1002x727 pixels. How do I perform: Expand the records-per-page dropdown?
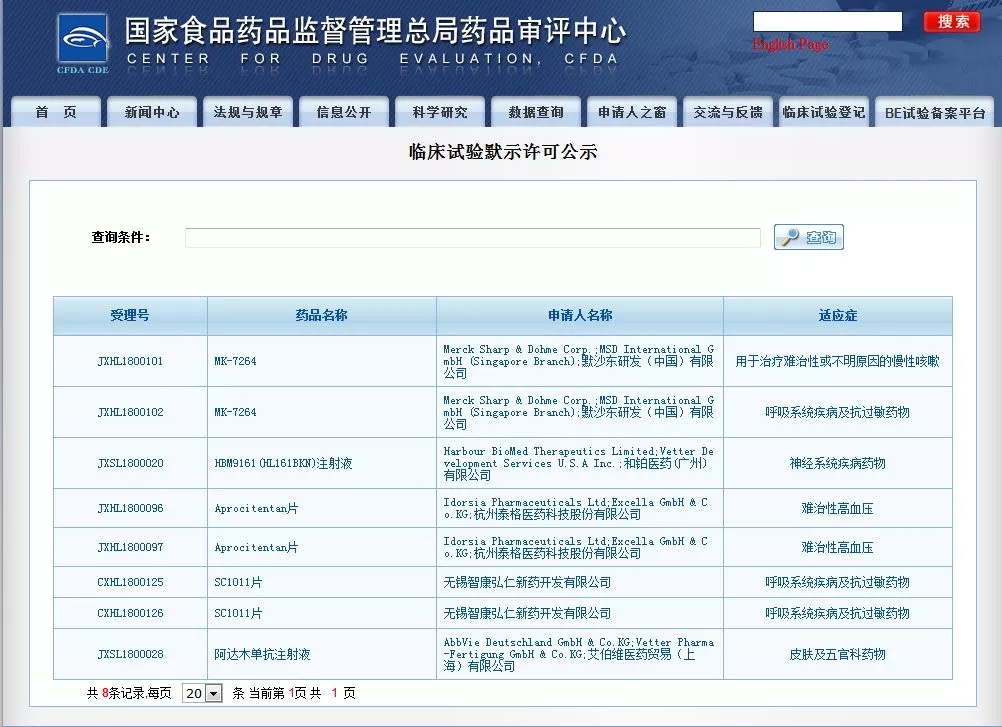pos(202,693)
